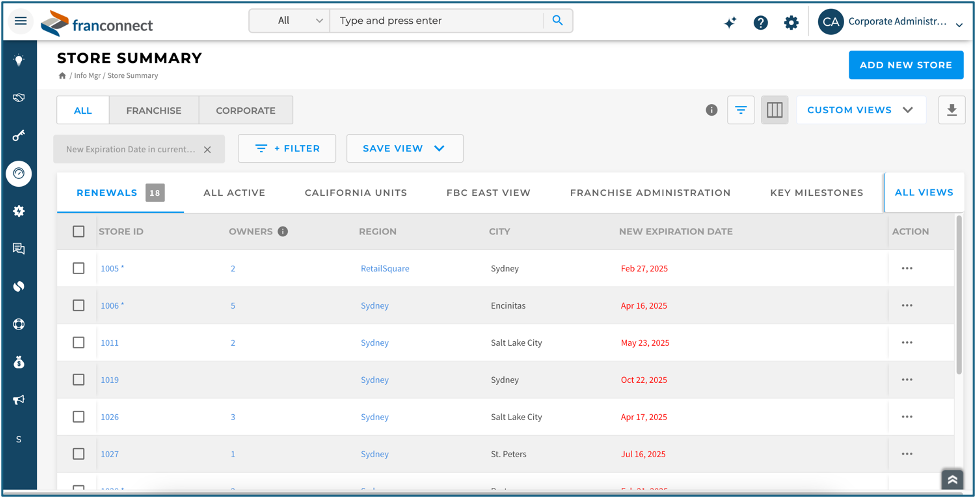Click the search magnifier icon
976x498 pixels.
[x=558, y=21]
